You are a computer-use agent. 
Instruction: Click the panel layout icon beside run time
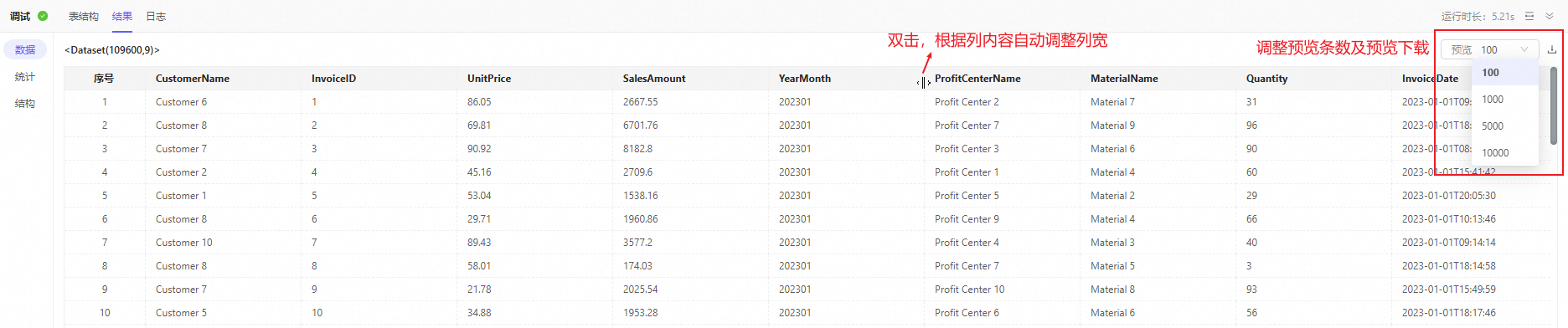pos(1529,16)
